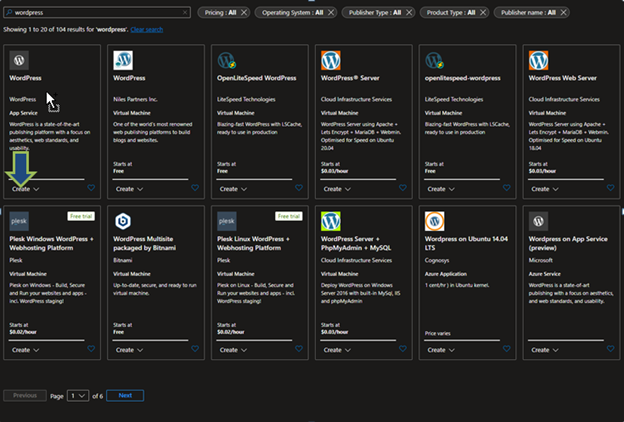
Task: Click the Wordpress on App Service logo
Action: point(538,221)
